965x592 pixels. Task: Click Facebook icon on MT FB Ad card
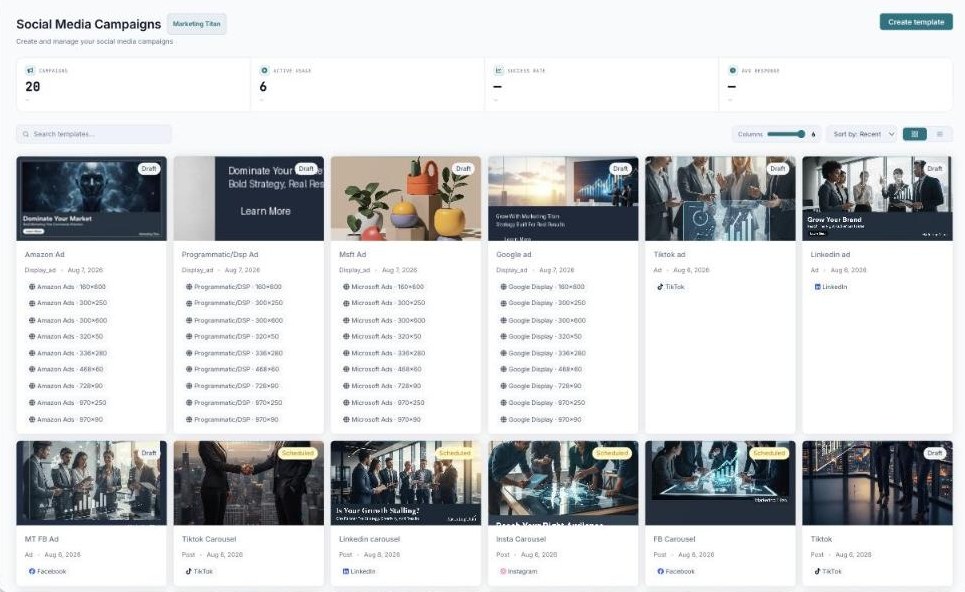coord(32,572)
